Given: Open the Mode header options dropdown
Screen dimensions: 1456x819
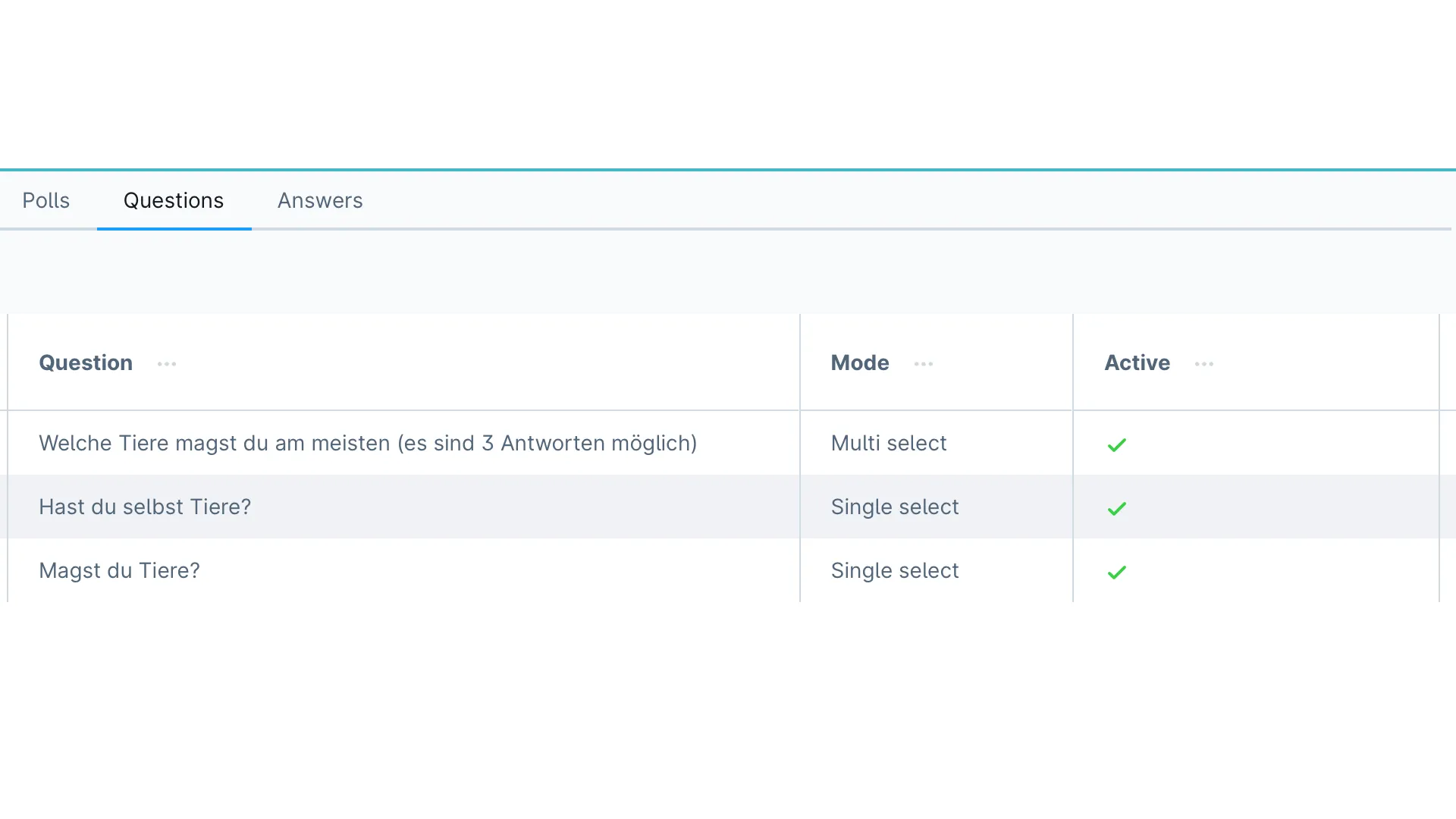Looking at the screenshot, I should (924, 364).
